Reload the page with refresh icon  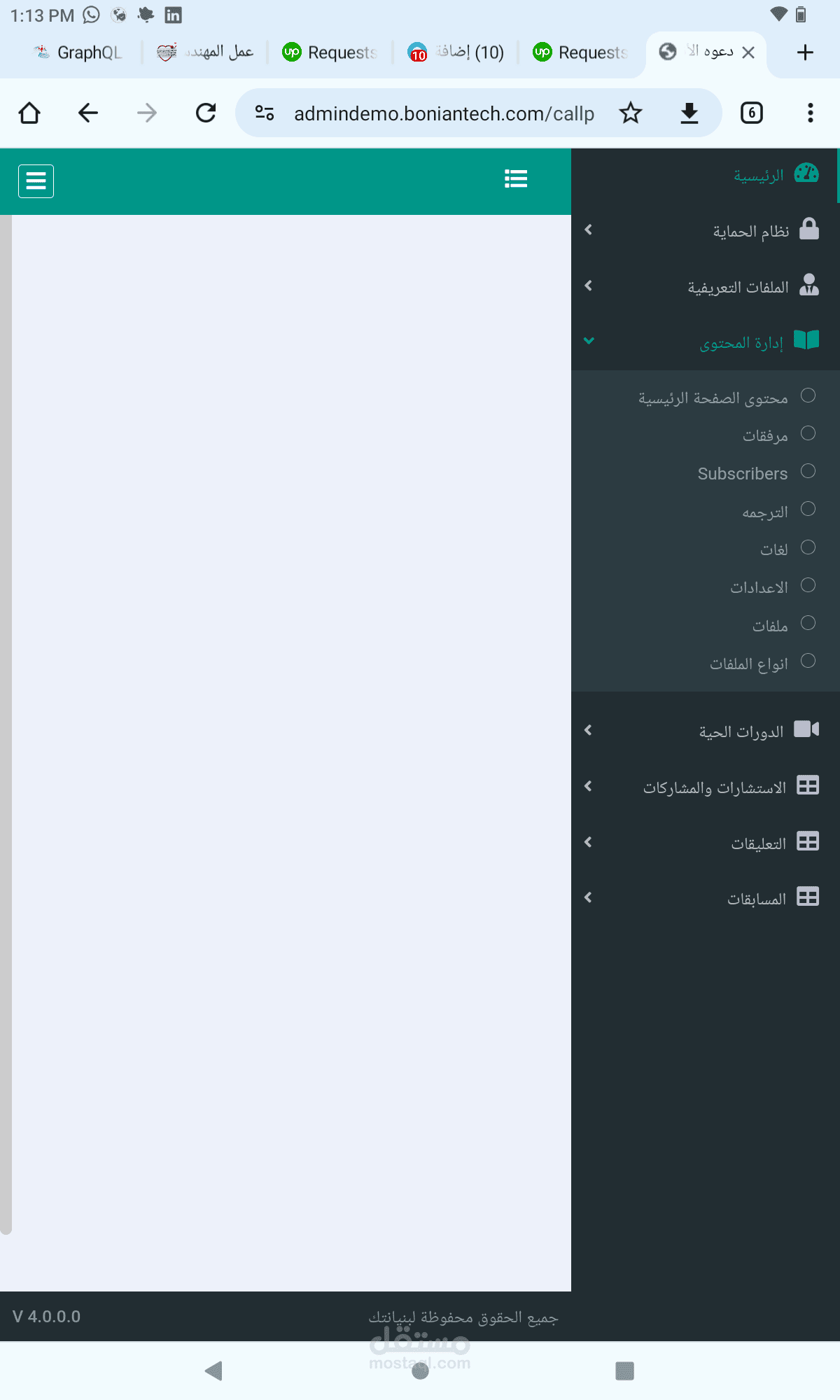(x=206, y=113)
